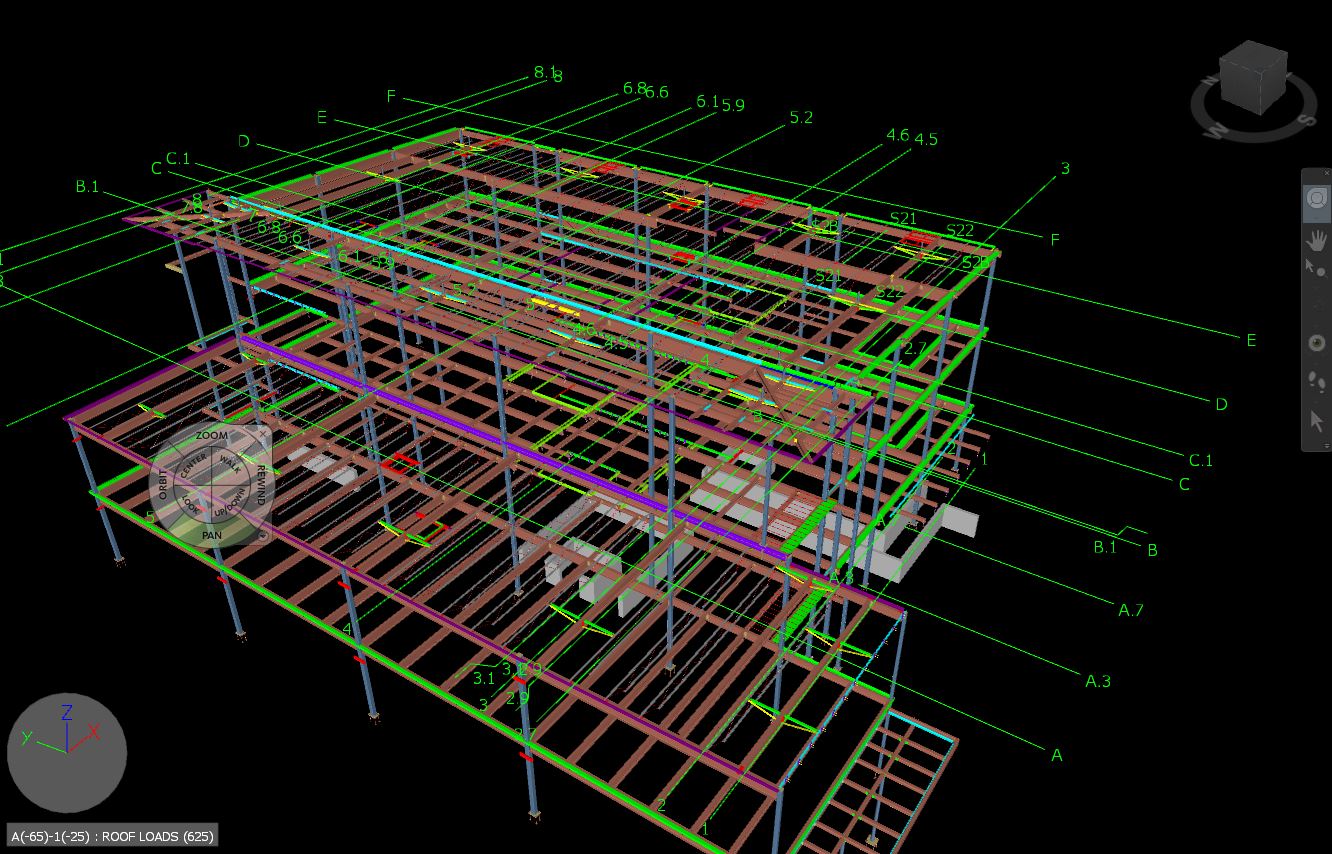The height and width of the screenshot is (854, 1332).
Task: Activate the Walk footsteps tool
Action: click(x=1317, y=381)
